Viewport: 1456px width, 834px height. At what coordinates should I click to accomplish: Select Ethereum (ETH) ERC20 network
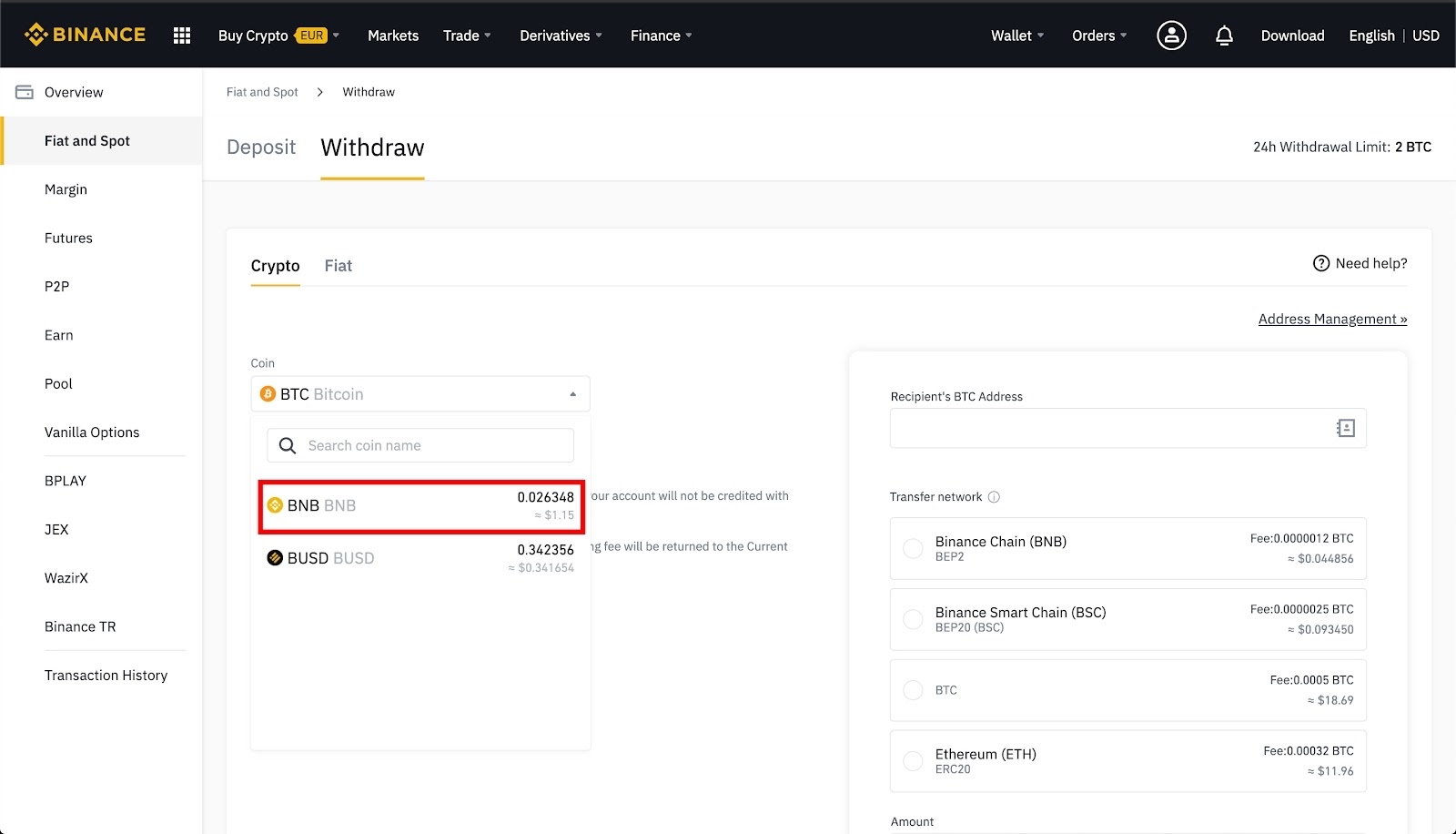[x=913, y=761]
